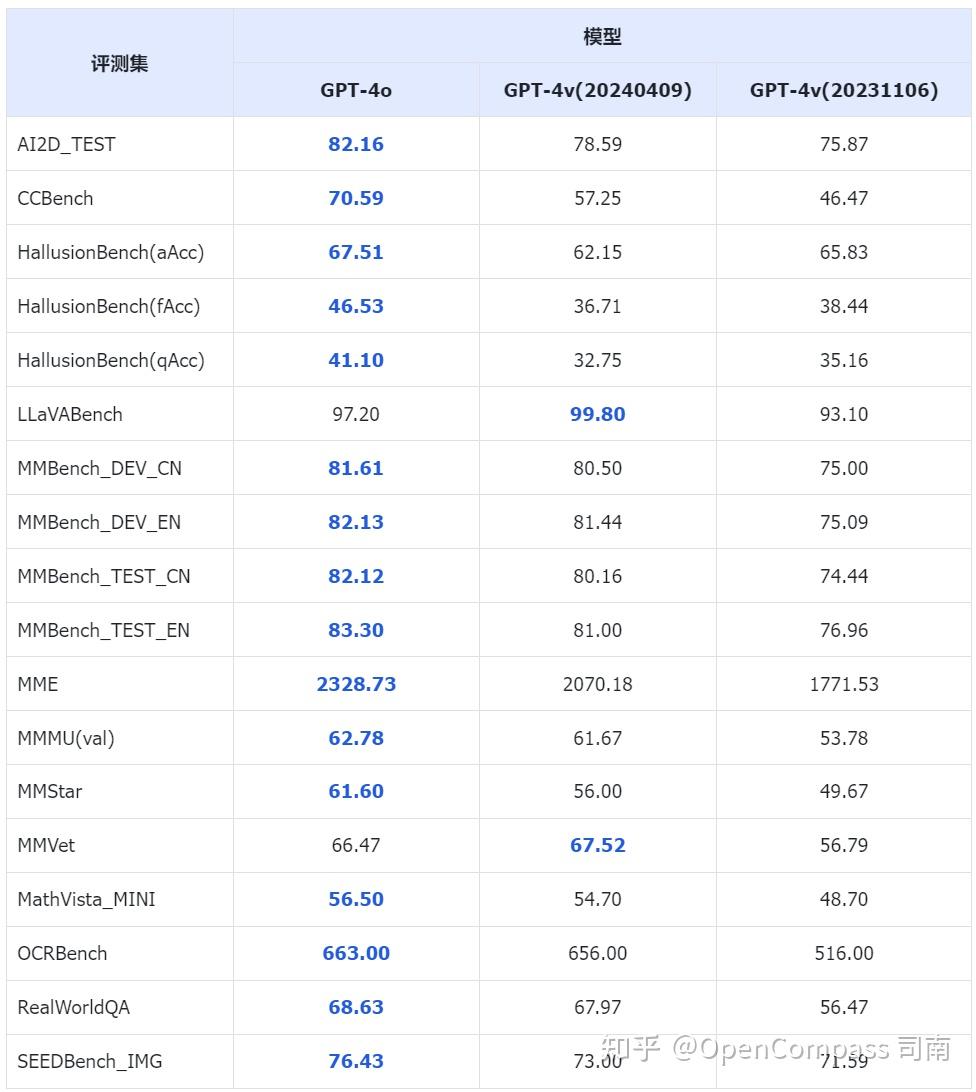Click the SEEDBench_IMG score 76.43
976x1092 pixels.
pos(356,1061)
